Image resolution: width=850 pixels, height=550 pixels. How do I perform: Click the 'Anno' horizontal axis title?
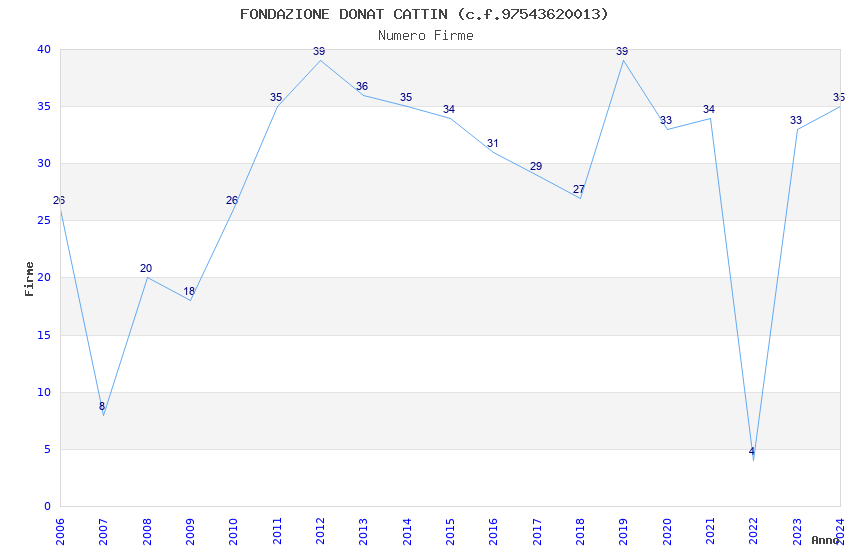(825, 540)
